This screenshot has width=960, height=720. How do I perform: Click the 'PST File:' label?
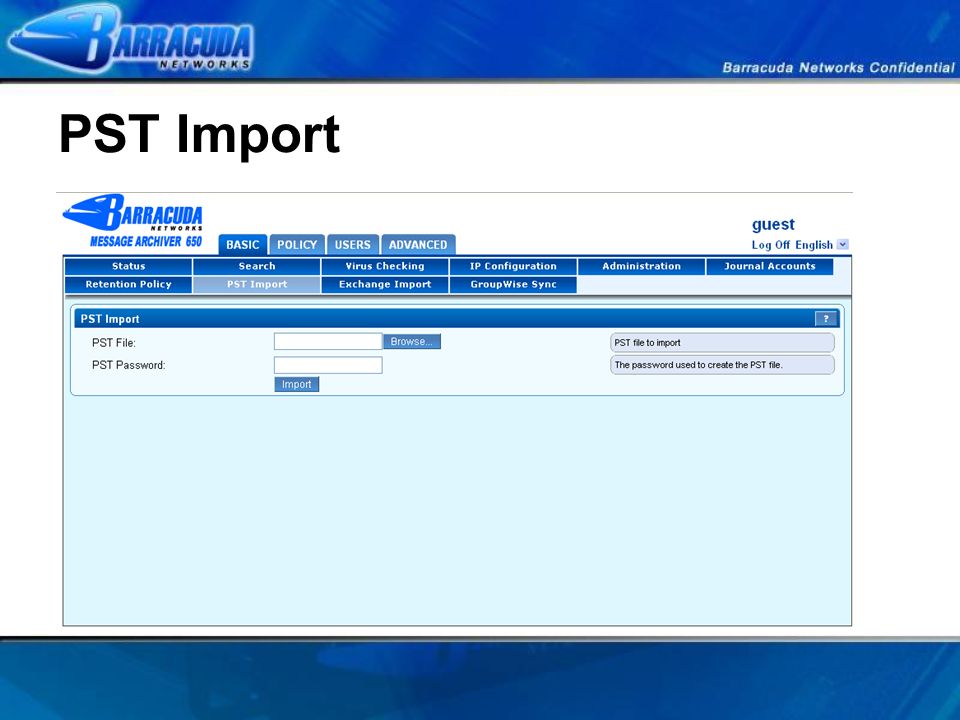click(114, 343)
